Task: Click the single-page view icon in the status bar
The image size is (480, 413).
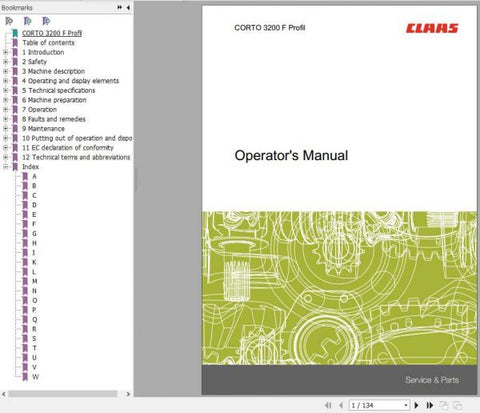Action: 444,405
